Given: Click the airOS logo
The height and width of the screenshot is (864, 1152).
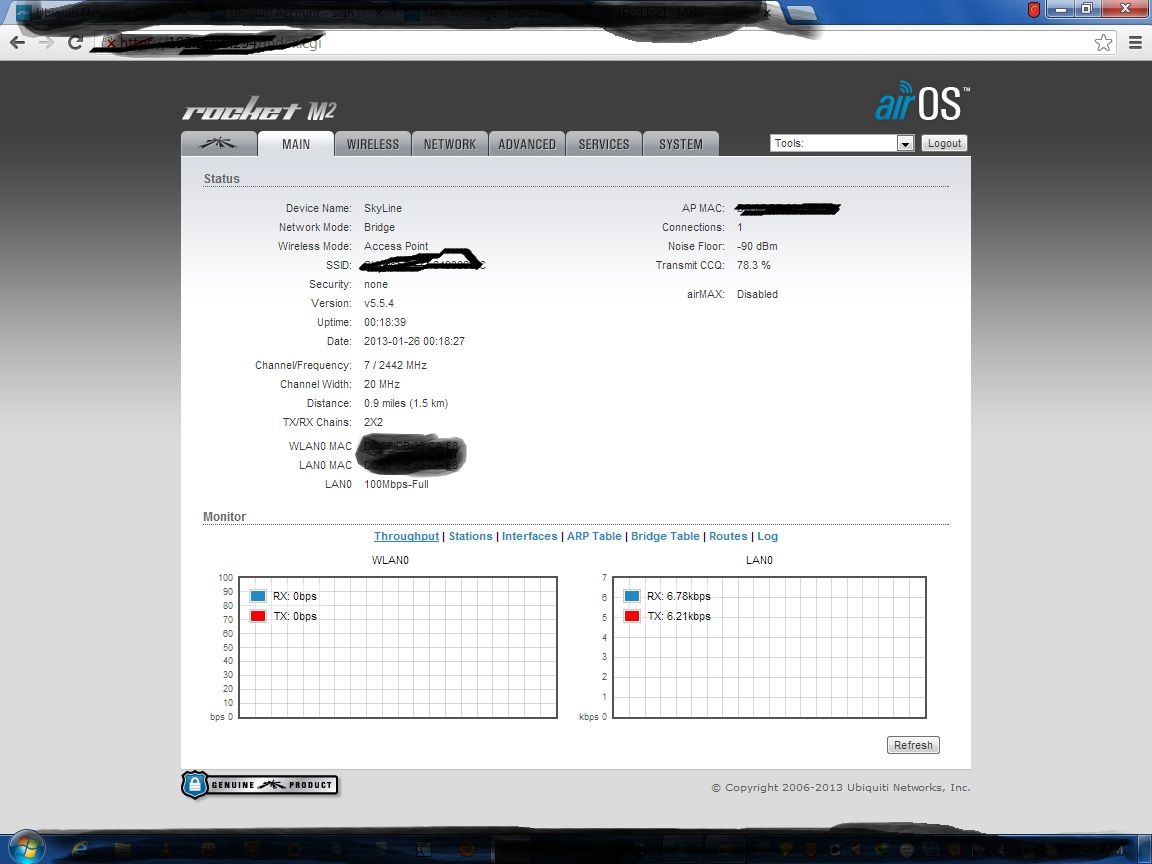Looking at the screenshot, I should tap(922, 101).
